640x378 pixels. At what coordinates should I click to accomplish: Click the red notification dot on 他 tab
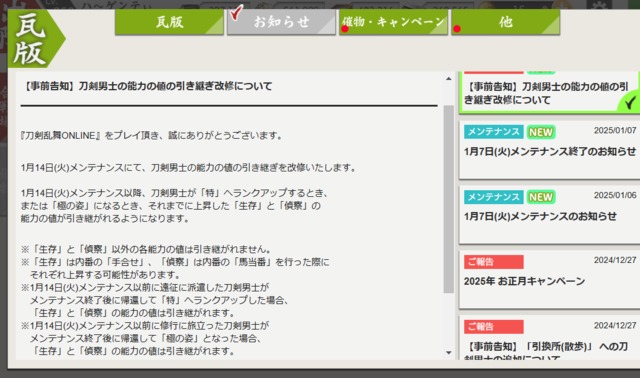pyautogui.click(x=457, y=29)
